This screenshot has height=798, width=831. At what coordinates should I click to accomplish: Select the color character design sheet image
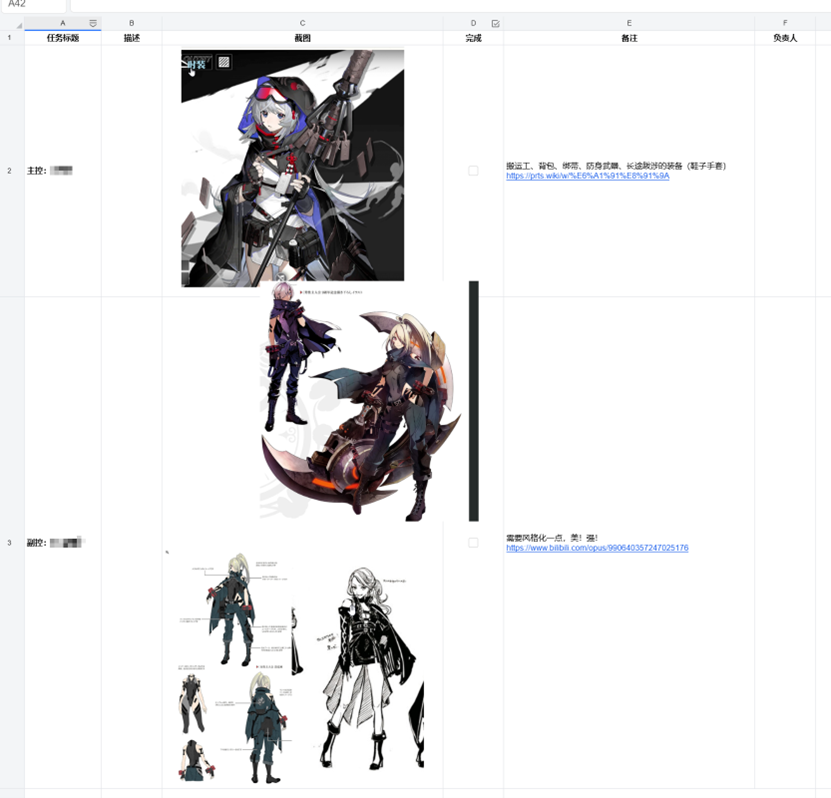(x=235, y=668)
